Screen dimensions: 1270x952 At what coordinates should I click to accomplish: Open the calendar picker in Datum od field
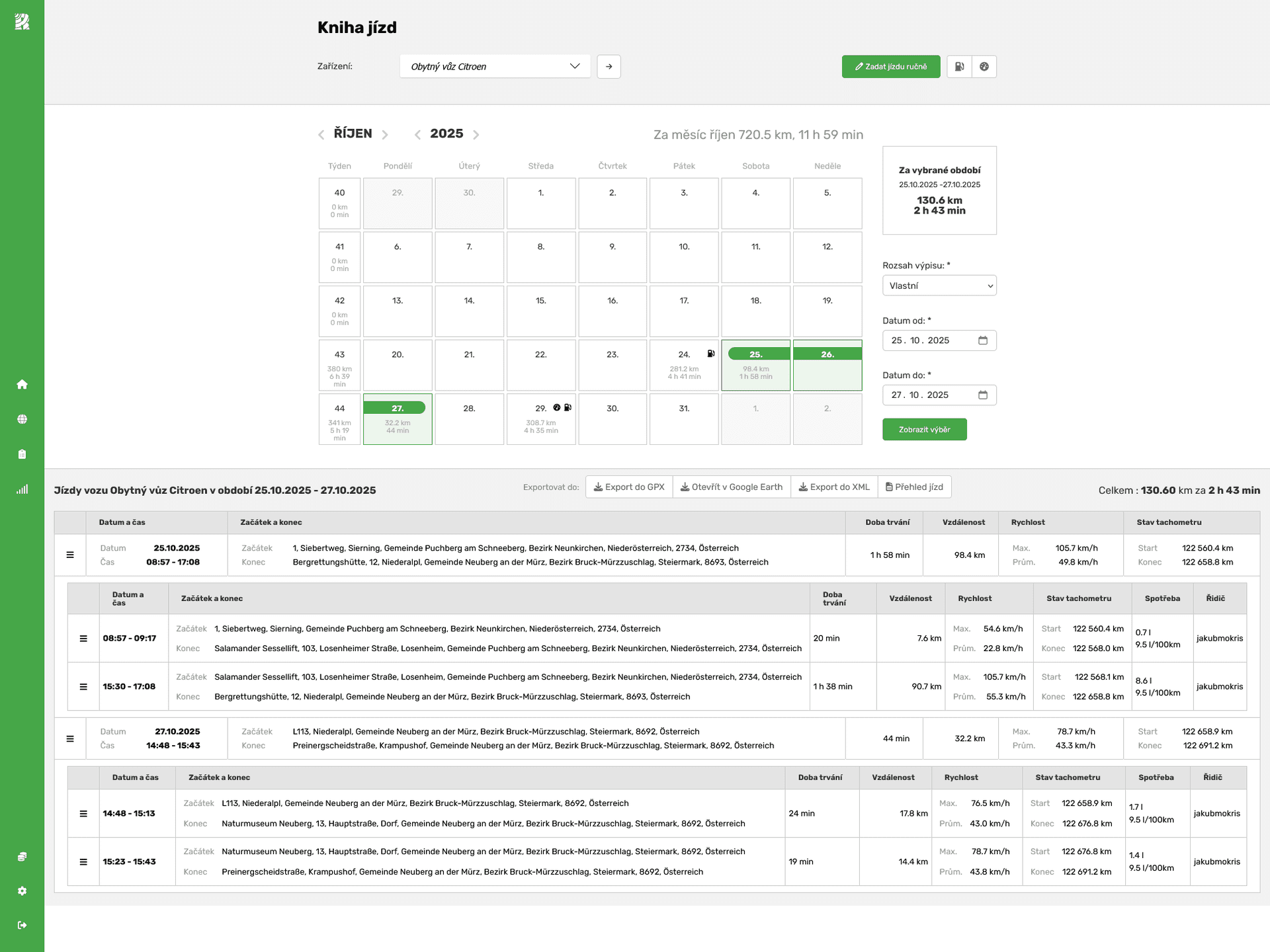(x=982, y=340)
